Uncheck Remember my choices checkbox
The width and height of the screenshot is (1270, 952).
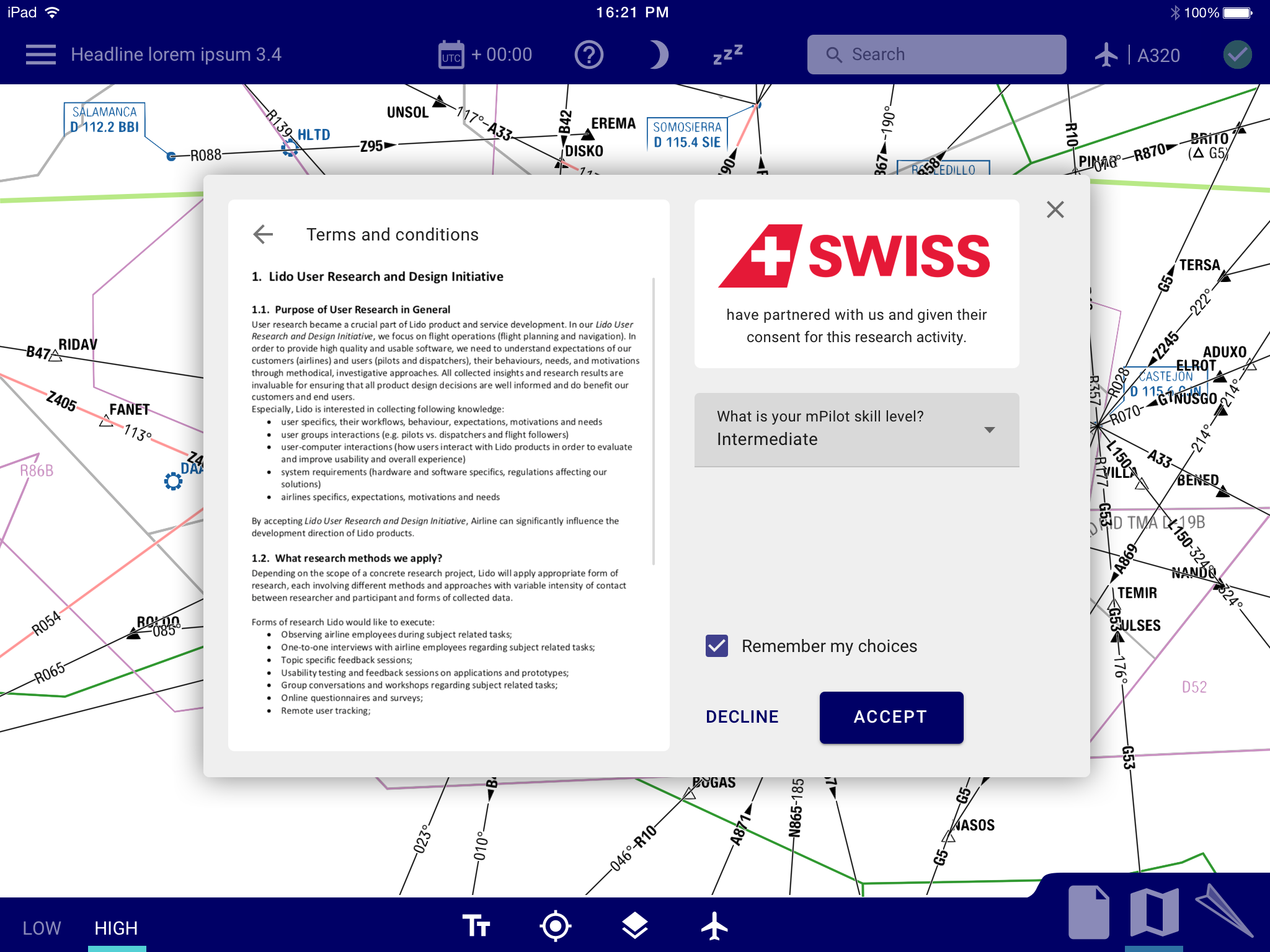717,646
